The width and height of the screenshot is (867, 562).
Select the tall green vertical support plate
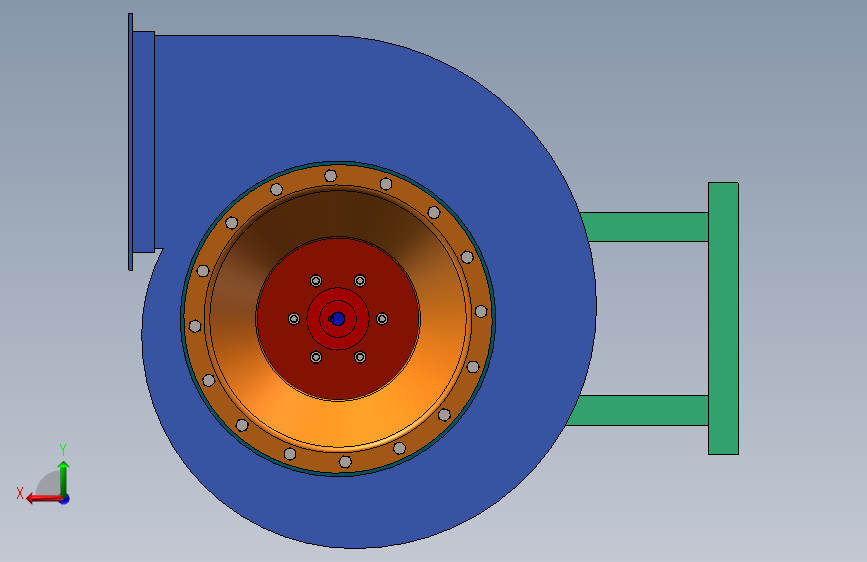click(723, 319)
